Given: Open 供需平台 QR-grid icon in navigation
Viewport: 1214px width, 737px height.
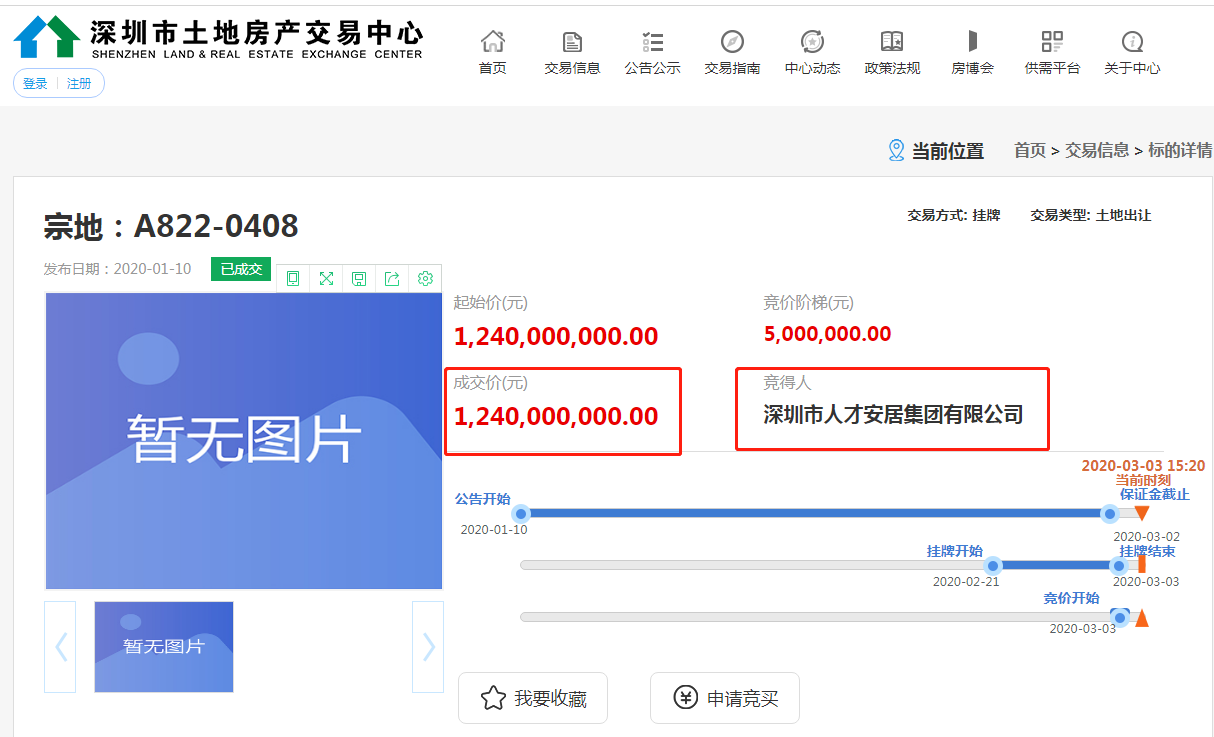Looking at the screenshot, I should pos(1052,41).
